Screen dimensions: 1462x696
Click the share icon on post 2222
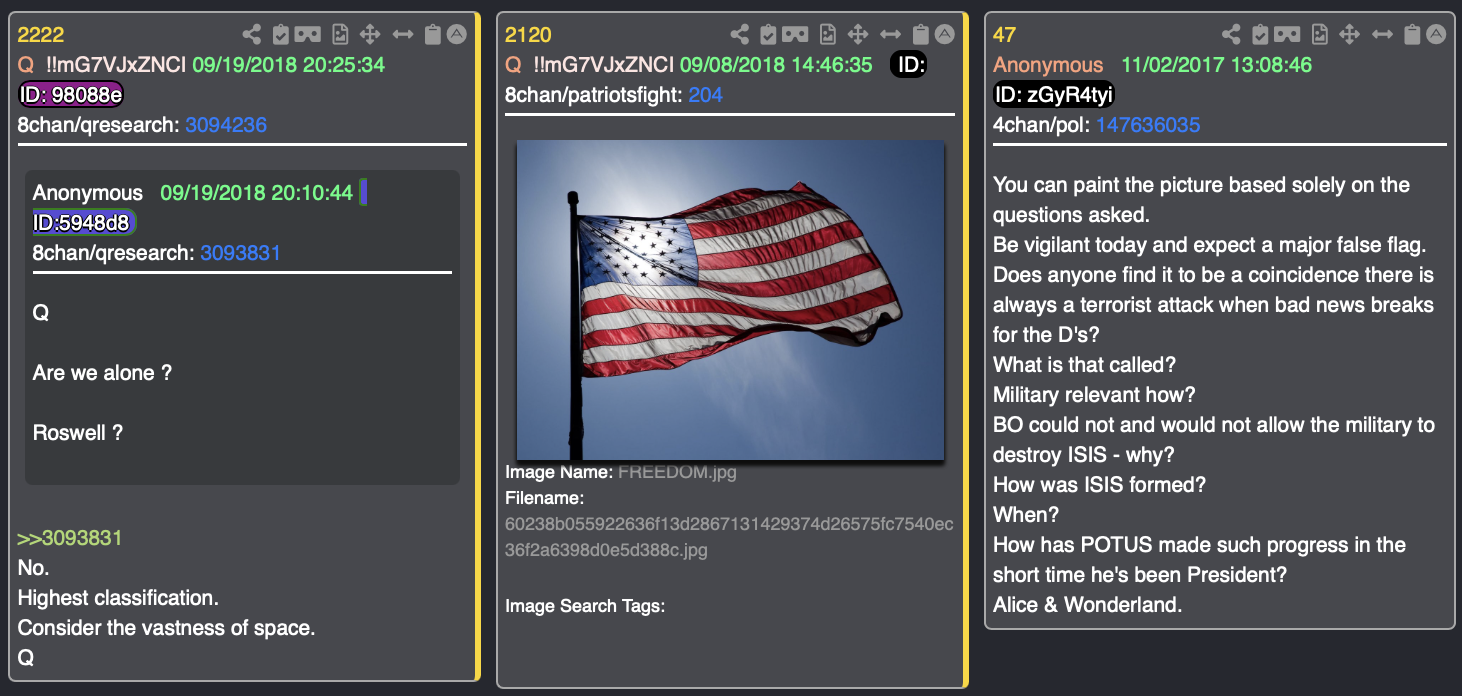[x=252, y=35]
